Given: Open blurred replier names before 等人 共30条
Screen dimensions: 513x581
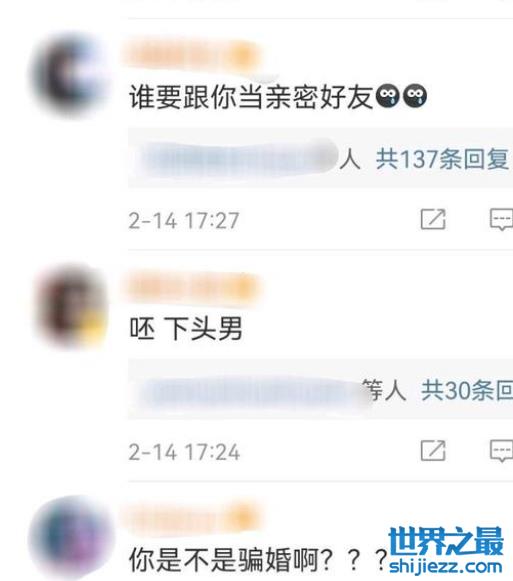Looking at the screenshot, I should click(252, 391).
